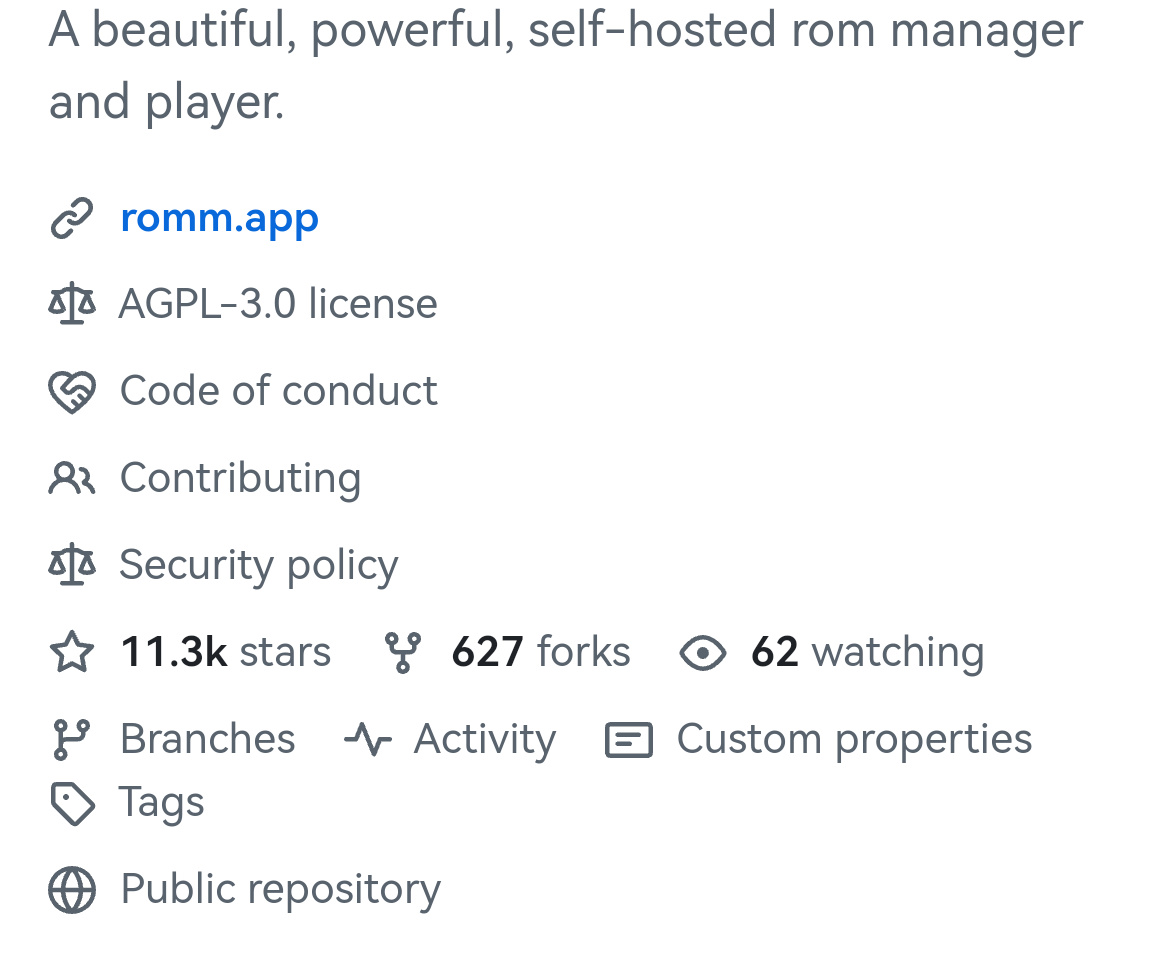
Task: Open the romm.app website link
Action: (220, 218)
